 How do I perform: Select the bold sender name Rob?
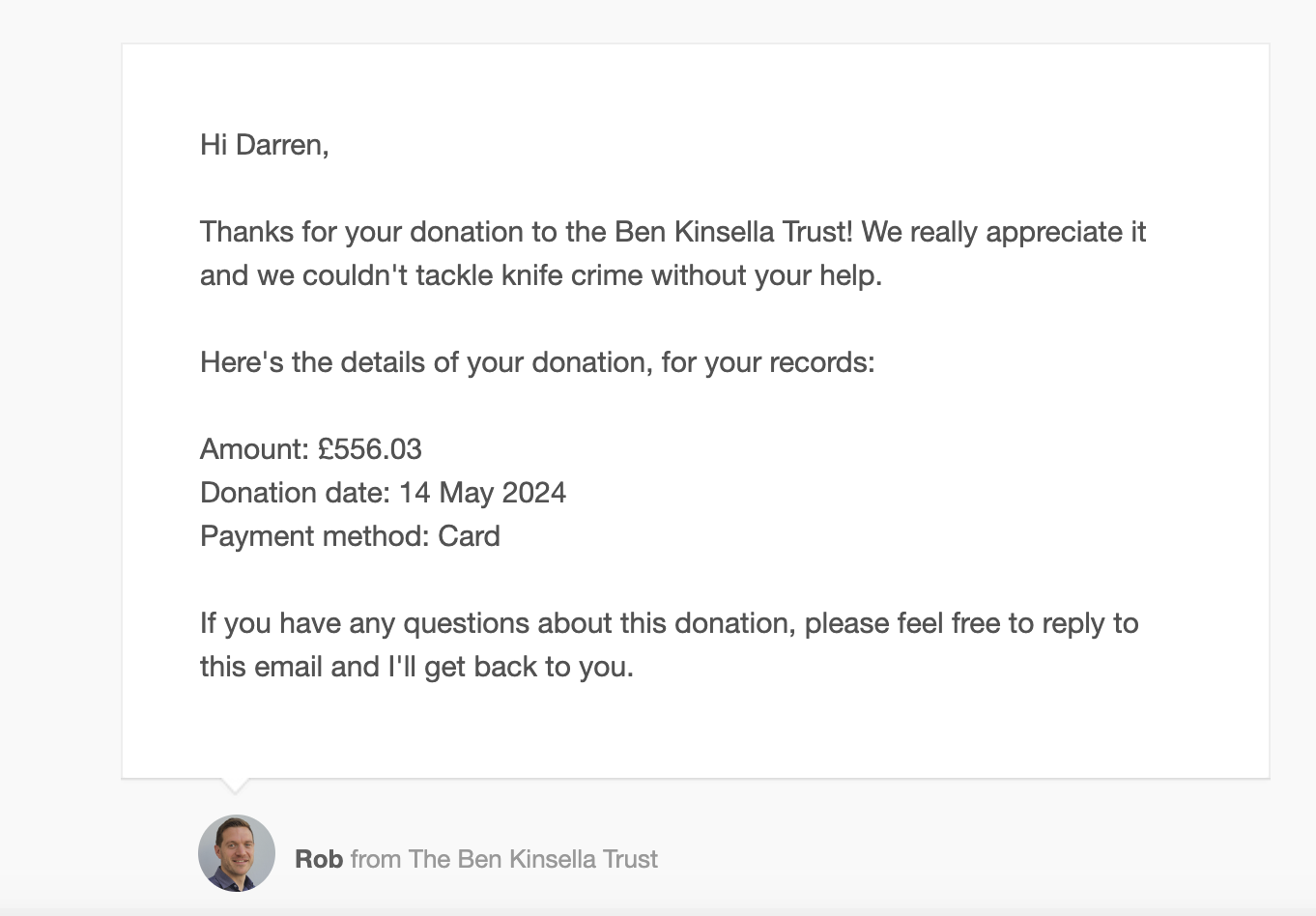(x=319, y=859)
